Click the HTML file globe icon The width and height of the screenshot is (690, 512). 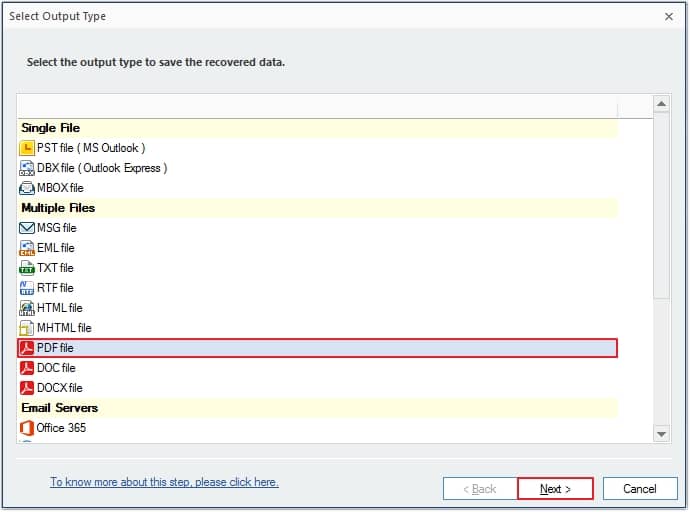[27, 308]
